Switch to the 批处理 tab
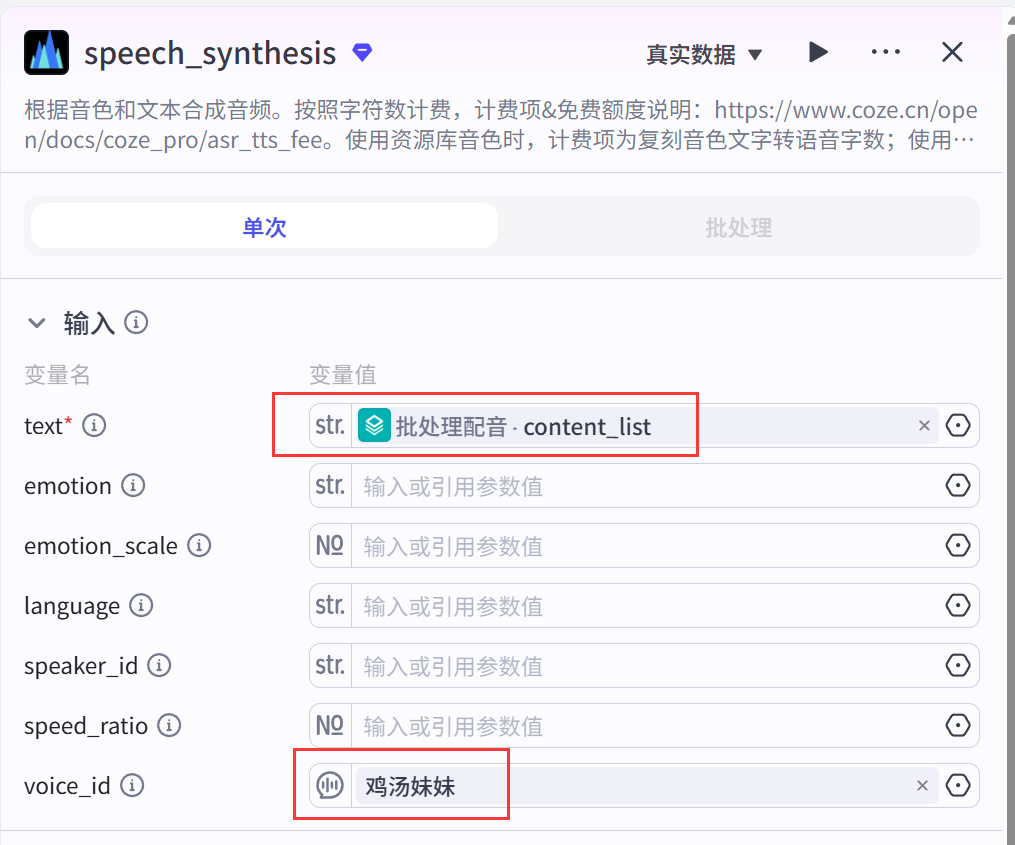The image size is (1015, 845). tap(738, 227)
